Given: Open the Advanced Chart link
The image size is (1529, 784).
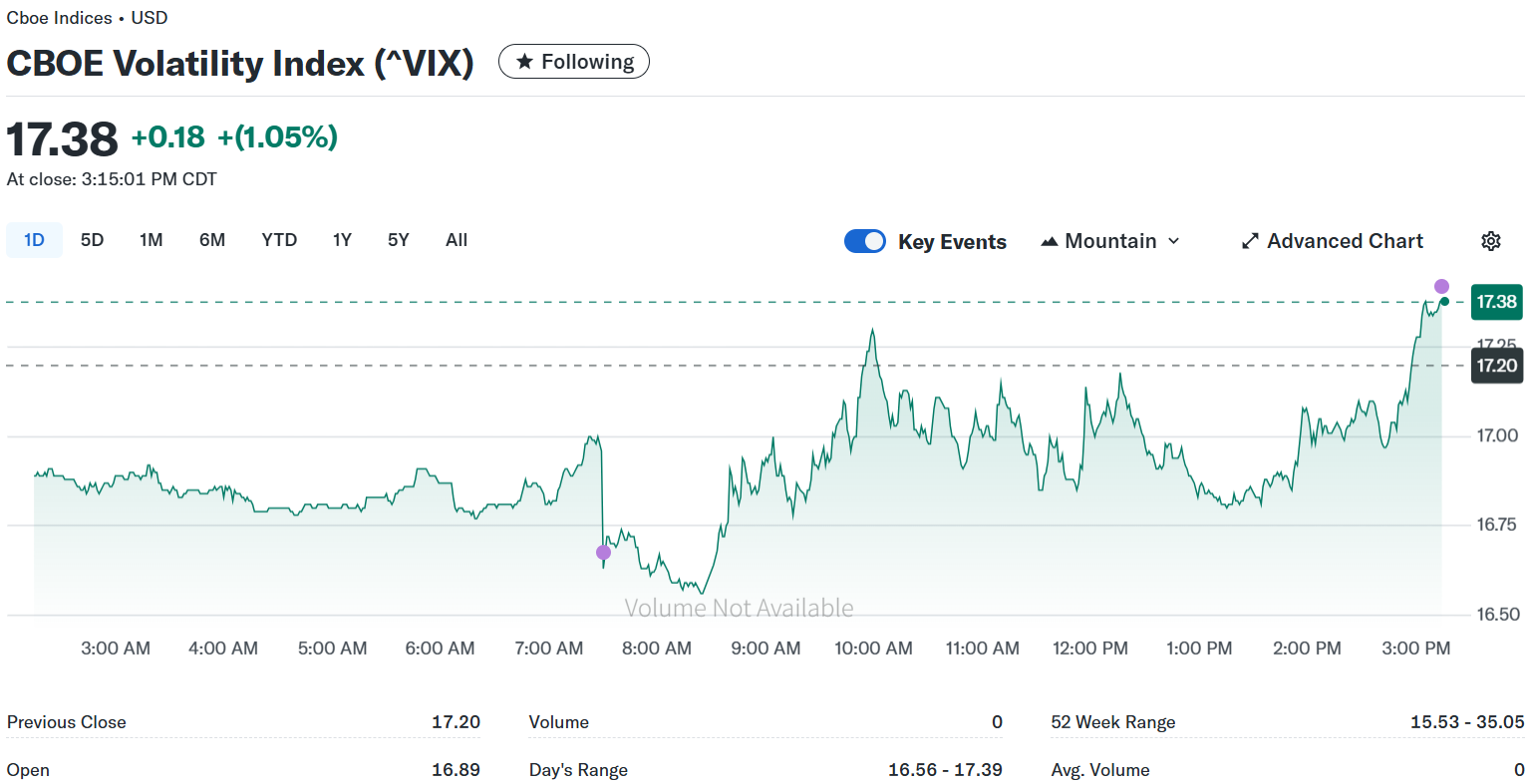Looking at the screenshot, I should click(1333, 241).
